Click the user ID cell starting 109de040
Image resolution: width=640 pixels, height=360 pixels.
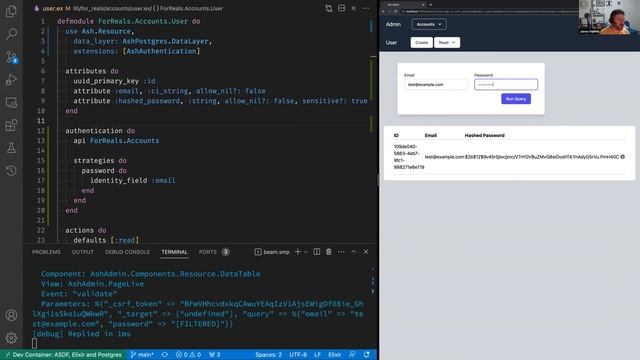[x=409, y=157]
